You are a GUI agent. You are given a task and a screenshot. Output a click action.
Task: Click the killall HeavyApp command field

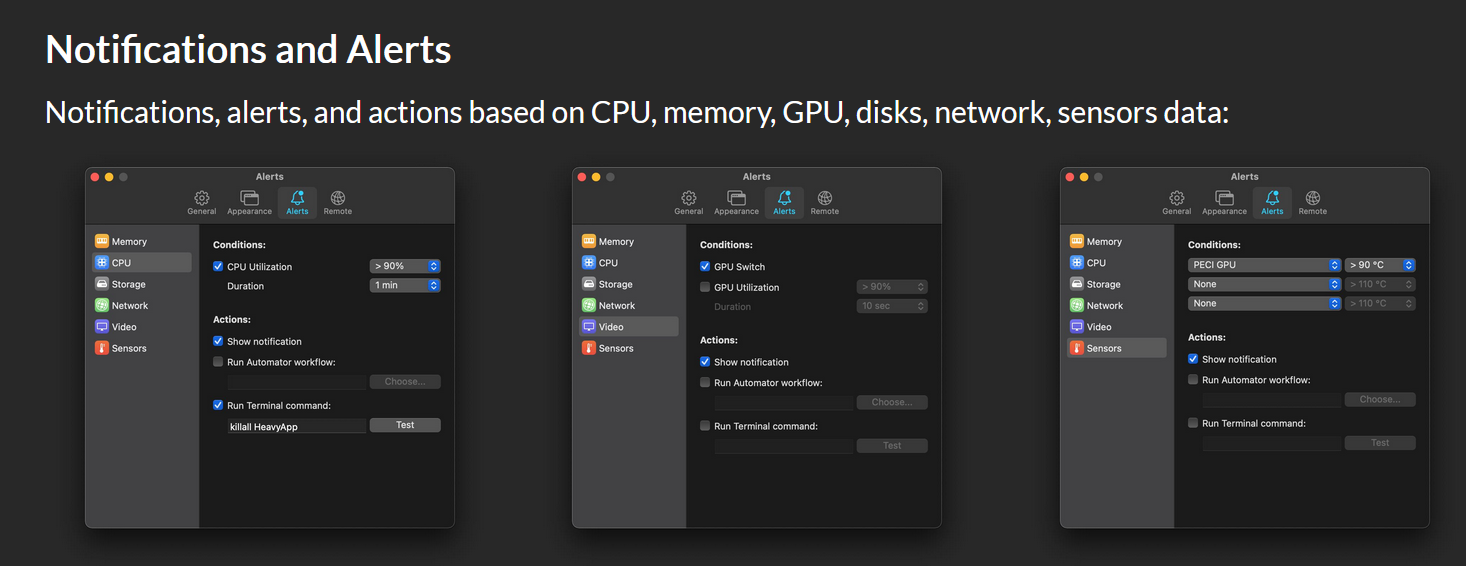(297, 426)
